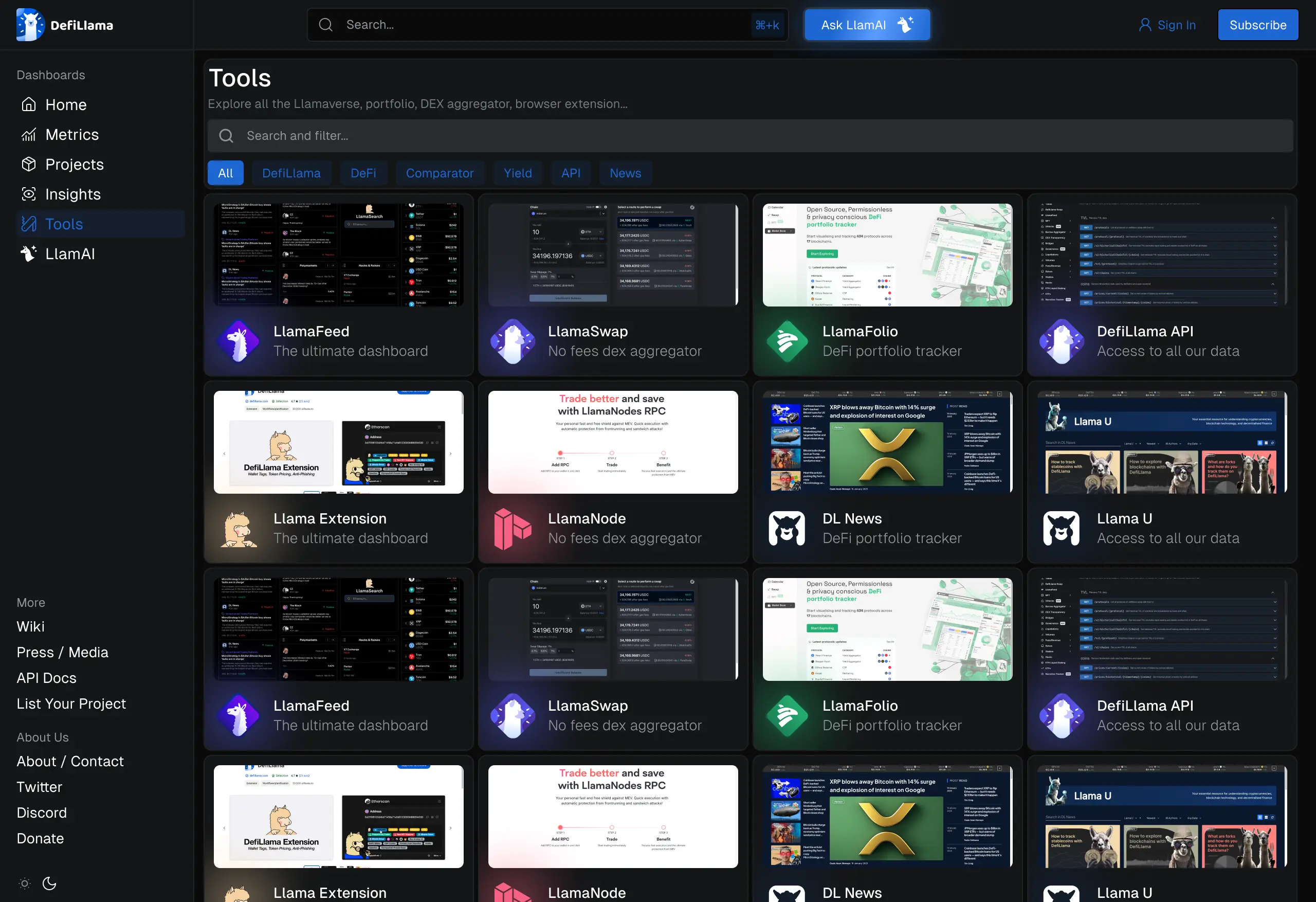Open the Llama U thumbnail in second row
The image size is (1316, 902).
pos(1162,442)
